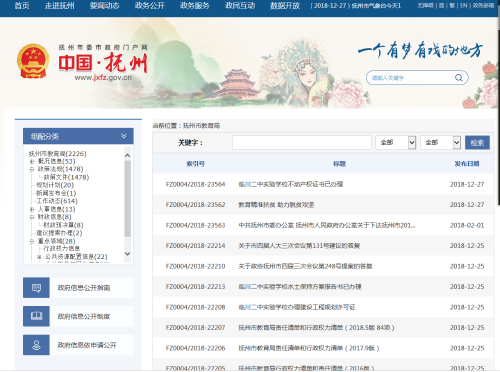Select 财政预决算(8) in the tree
The width and height of the screenshot is (500, 372).
coord(63,225)
